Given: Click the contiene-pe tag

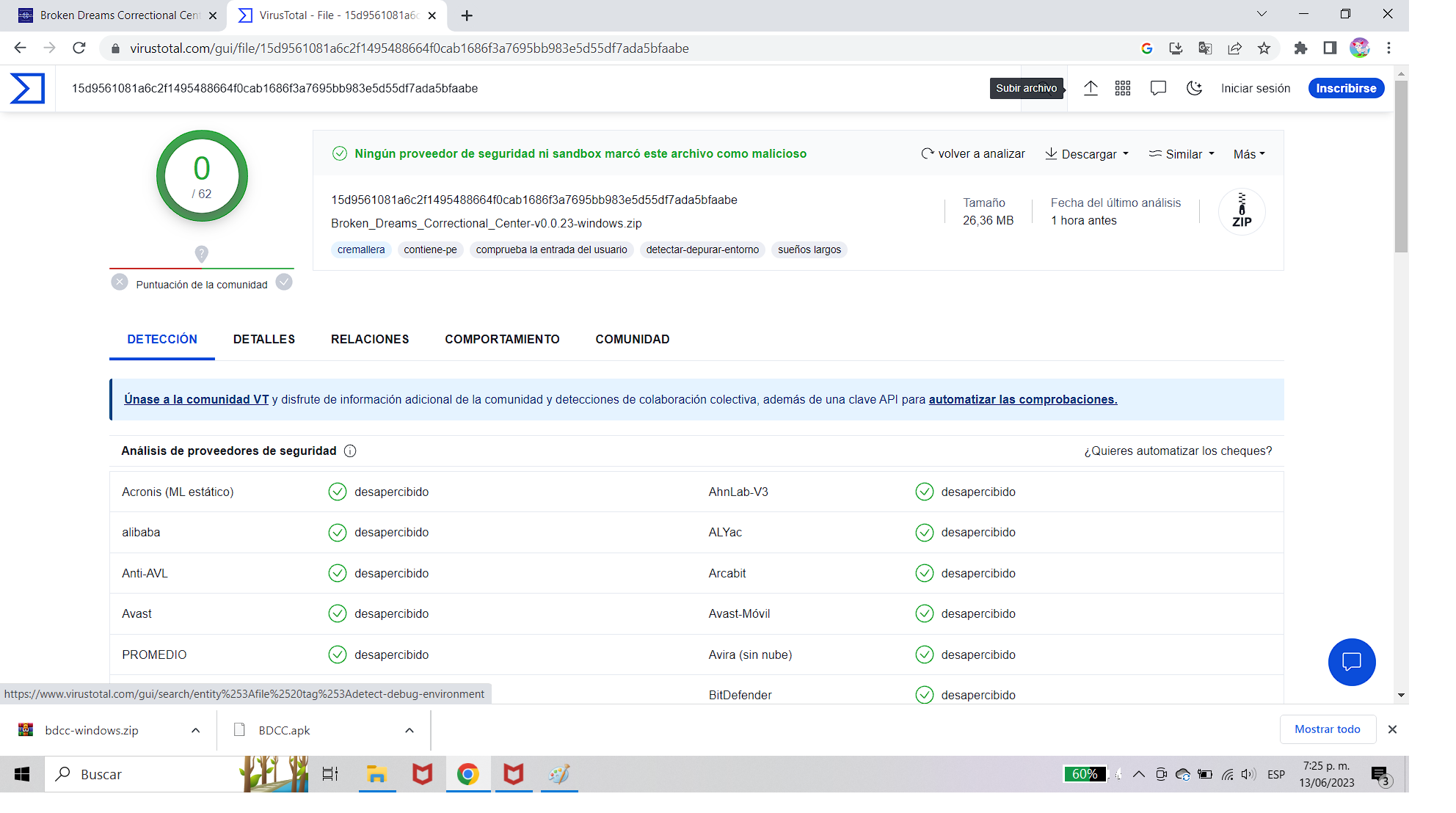Looking at the screenshot, I should pos(430,249).
